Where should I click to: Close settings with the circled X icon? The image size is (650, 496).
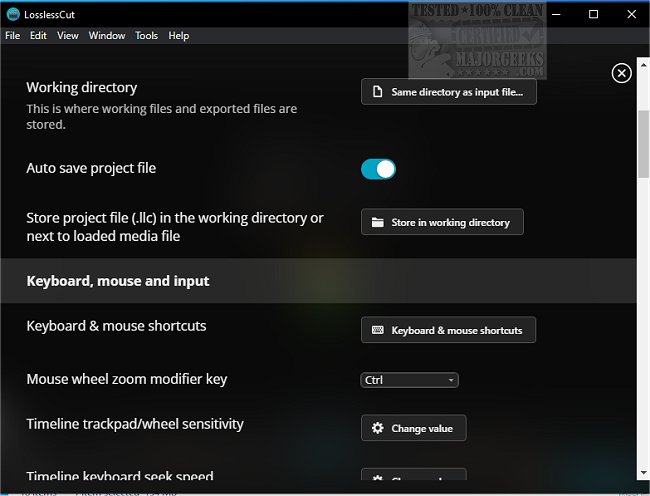[x=621, y=73]
